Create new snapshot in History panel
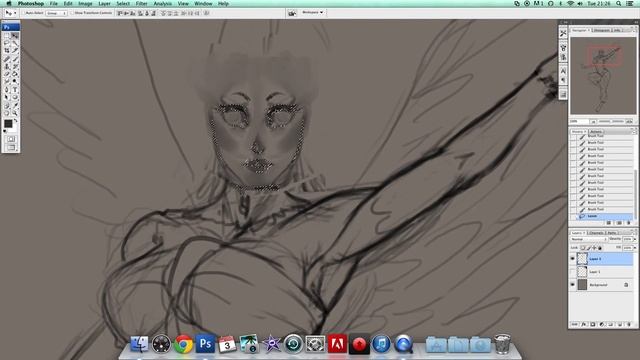Screen dimensions: 640x360 [x=619, y=223]
